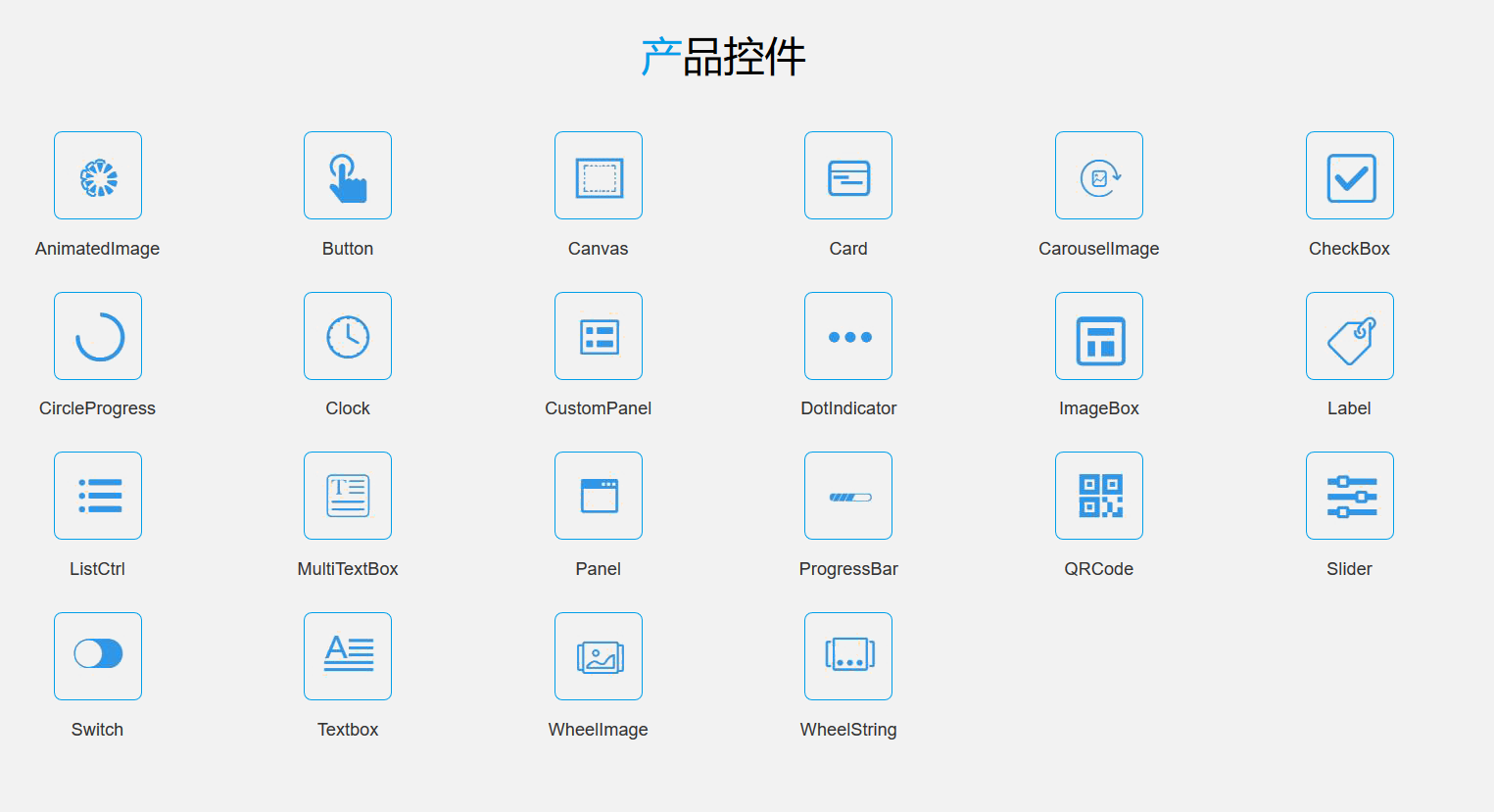Click the Panel window icon
The width and height of the screenshot is (1494, 812).
(x=599, y=496)
